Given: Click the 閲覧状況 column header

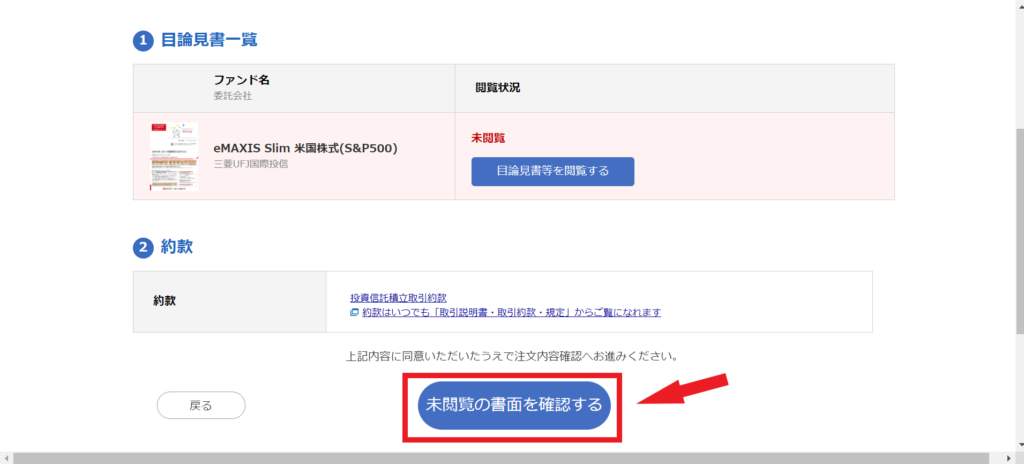Looking at the screenshot, I should (x=498, y=88).
